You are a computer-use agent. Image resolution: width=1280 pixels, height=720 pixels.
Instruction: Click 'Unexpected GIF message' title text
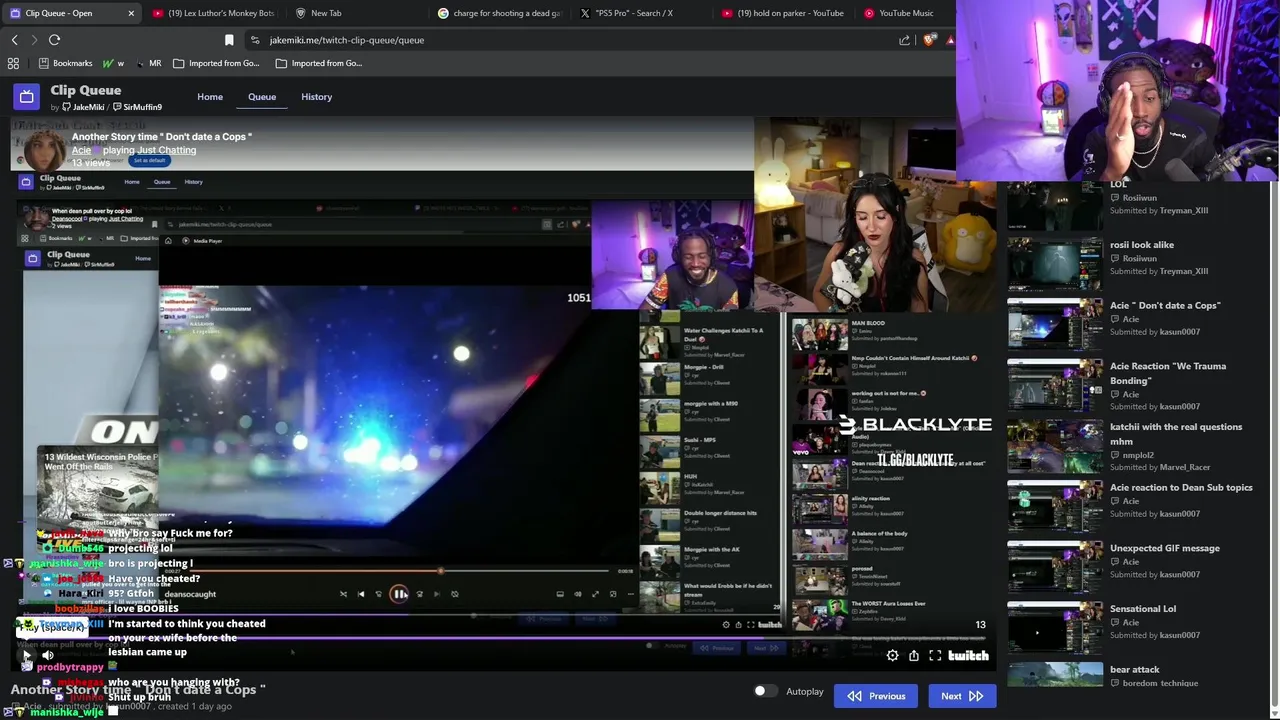pos(1165,548)
